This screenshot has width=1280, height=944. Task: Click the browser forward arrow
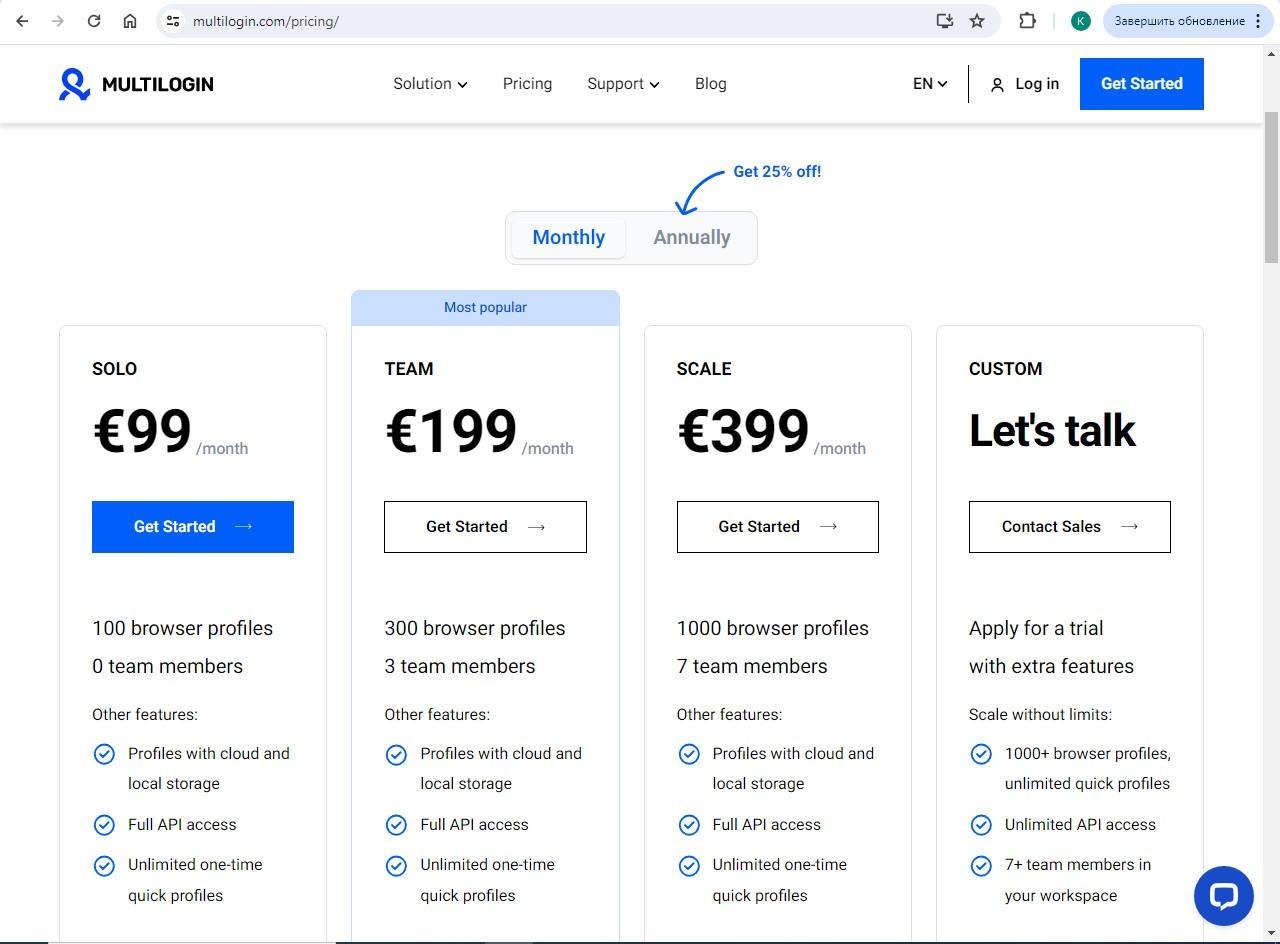tap(58, 21)
